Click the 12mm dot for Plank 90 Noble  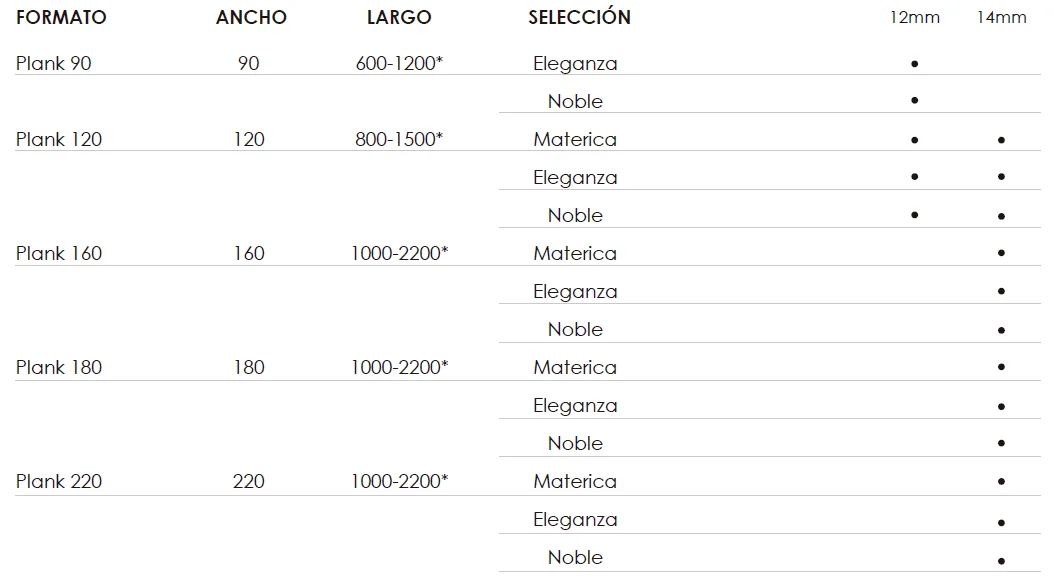(x=914, y=100)
